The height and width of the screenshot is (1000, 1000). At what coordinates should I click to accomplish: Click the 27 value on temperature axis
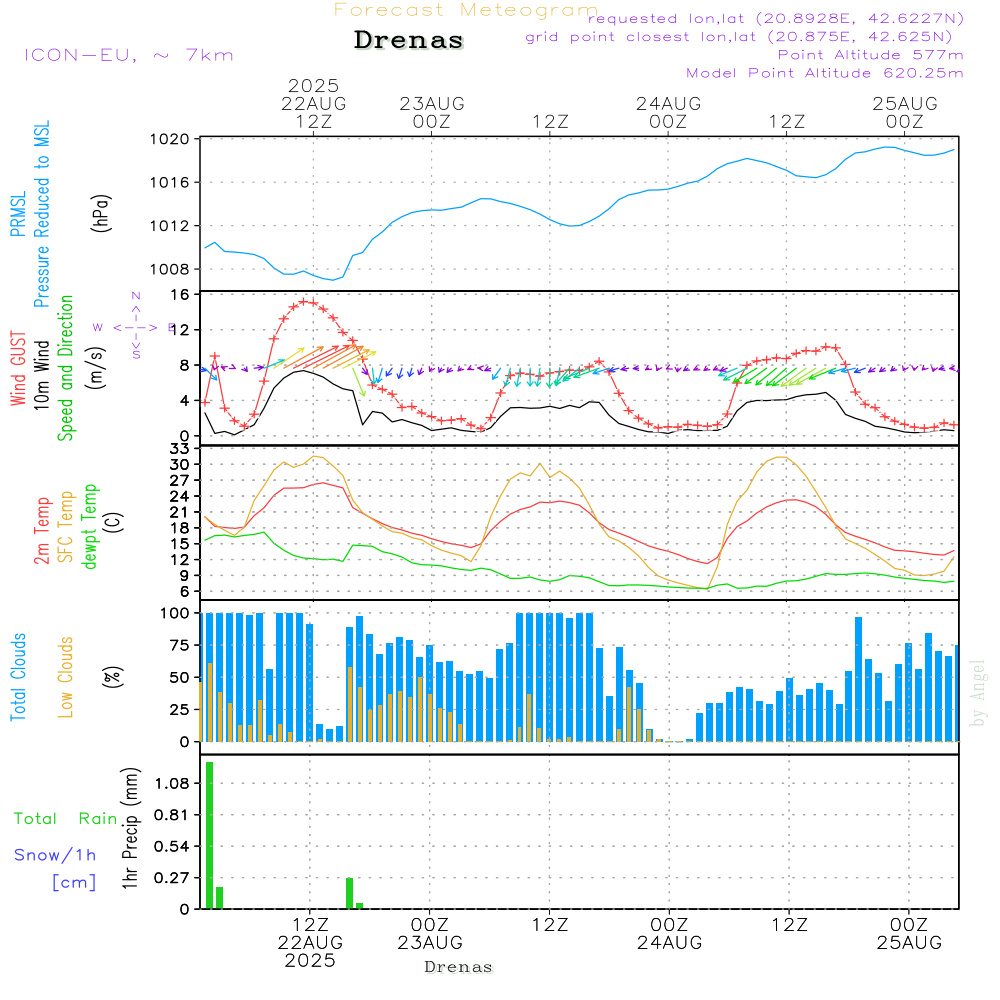pyautogui.click(x=180, y=480)
